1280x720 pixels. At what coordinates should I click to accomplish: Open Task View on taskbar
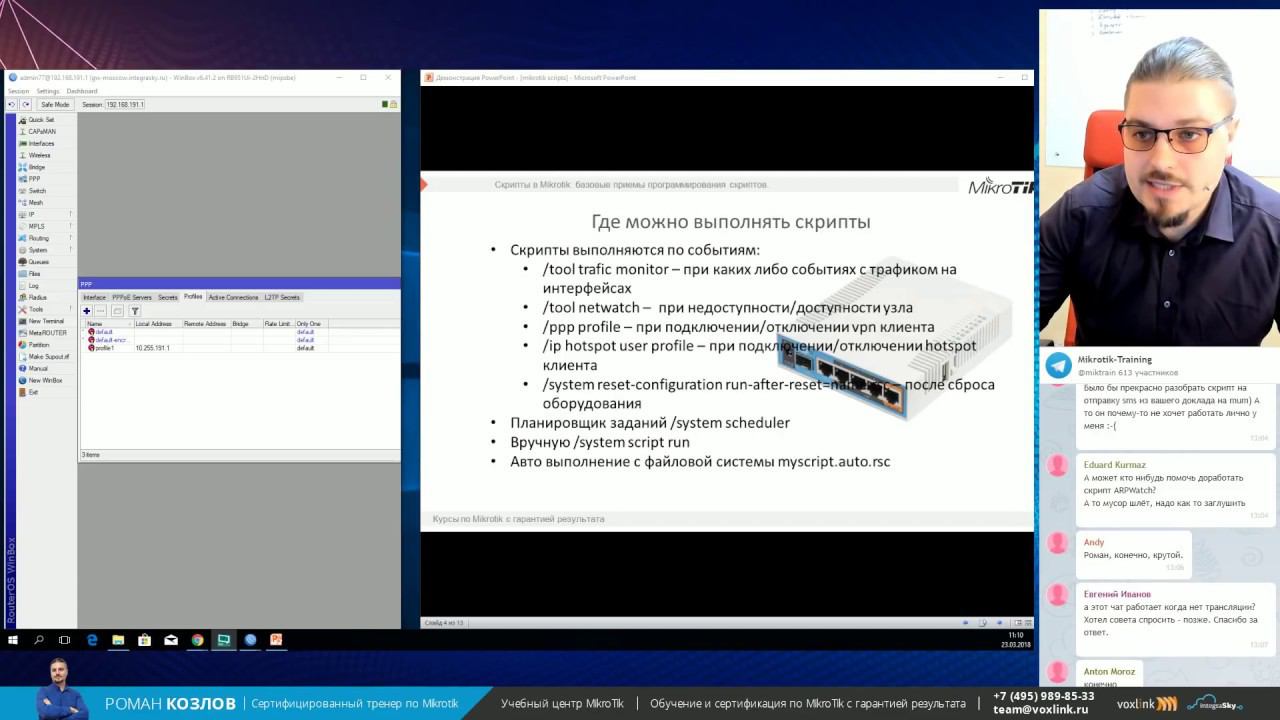(x=65, y=640)
